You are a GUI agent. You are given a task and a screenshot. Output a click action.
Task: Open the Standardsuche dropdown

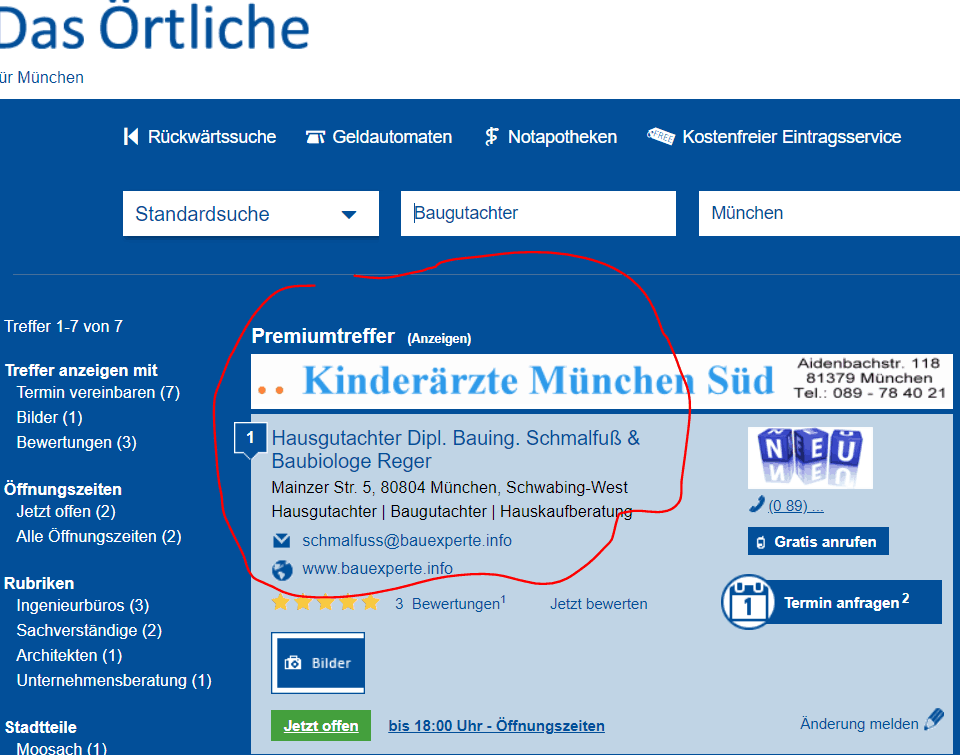pos(250,214)
